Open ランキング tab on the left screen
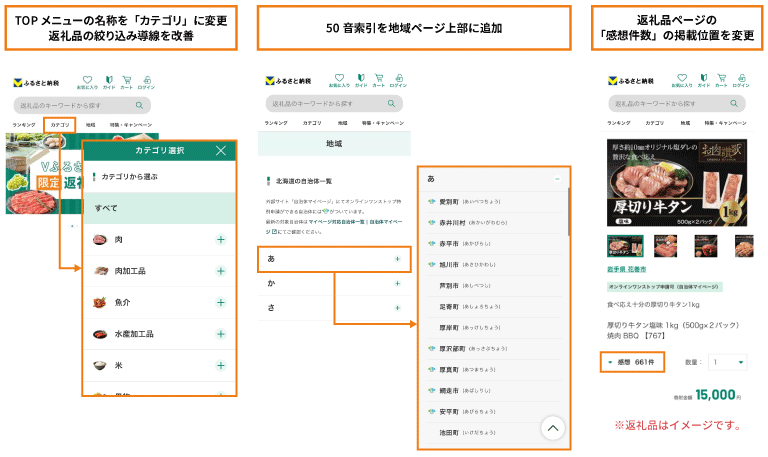The height and width of the screenshot is (457, 768). pyautogui.click(x=24, y=125)
